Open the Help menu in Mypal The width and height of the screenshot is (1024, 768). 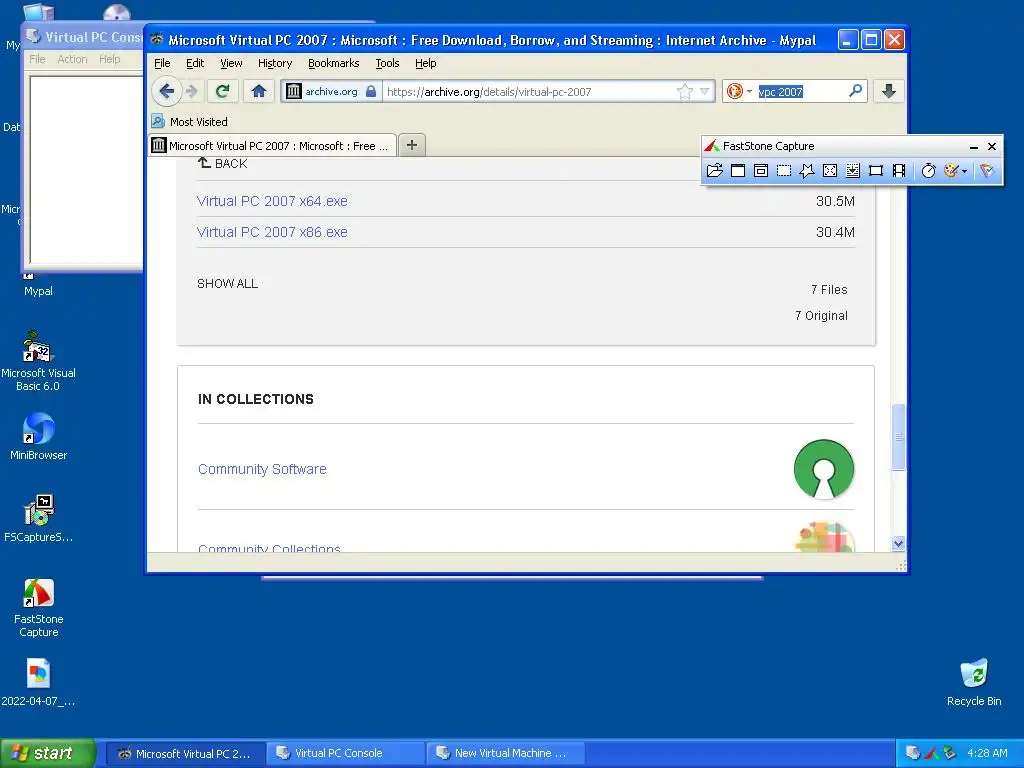coord(426,63)
